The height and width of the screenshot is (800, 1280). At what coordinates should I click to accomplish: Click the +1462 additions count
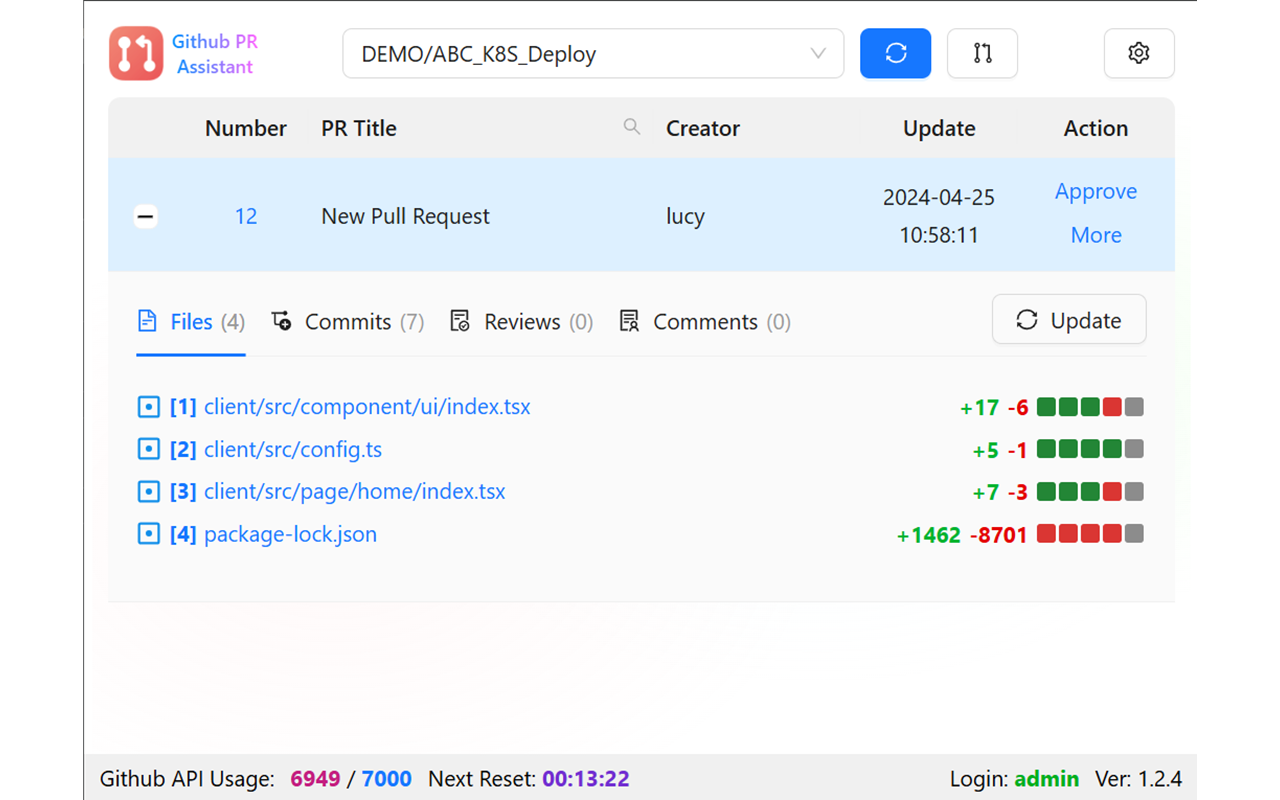click(929, 535)
